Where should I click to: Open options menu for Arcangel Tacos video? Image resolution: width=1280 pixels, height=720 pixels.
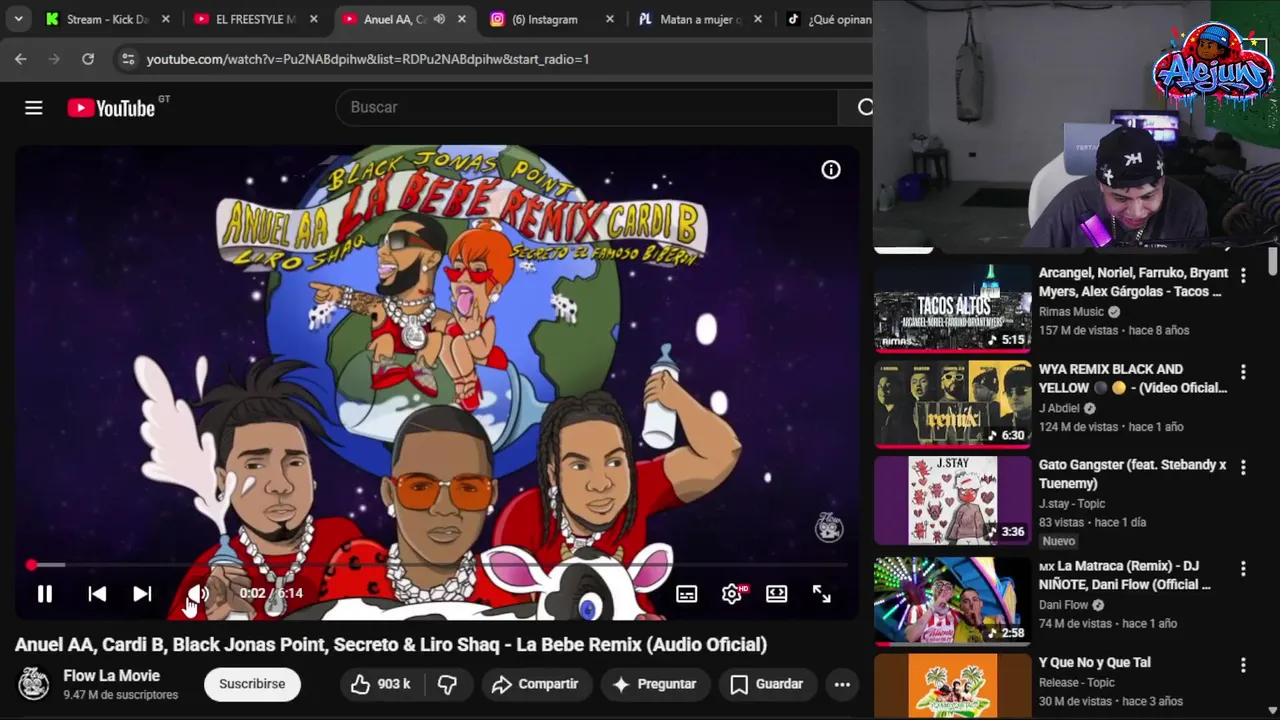(x=1243, y=275)
